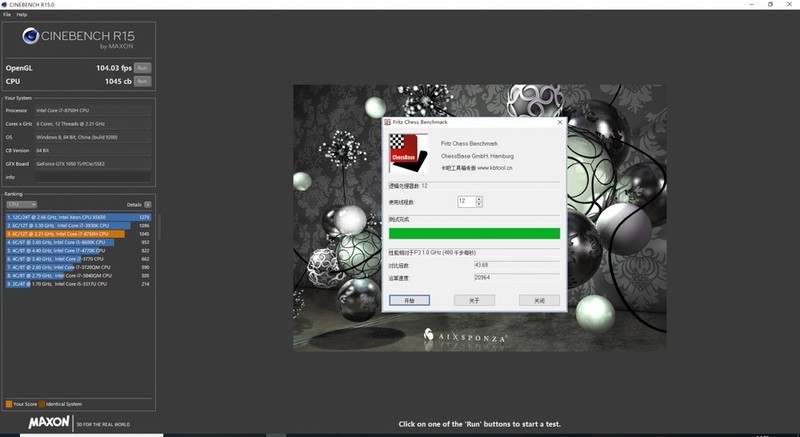
Task: Click the Cinebench R15 logo icon
Action: tap(31, 36)
